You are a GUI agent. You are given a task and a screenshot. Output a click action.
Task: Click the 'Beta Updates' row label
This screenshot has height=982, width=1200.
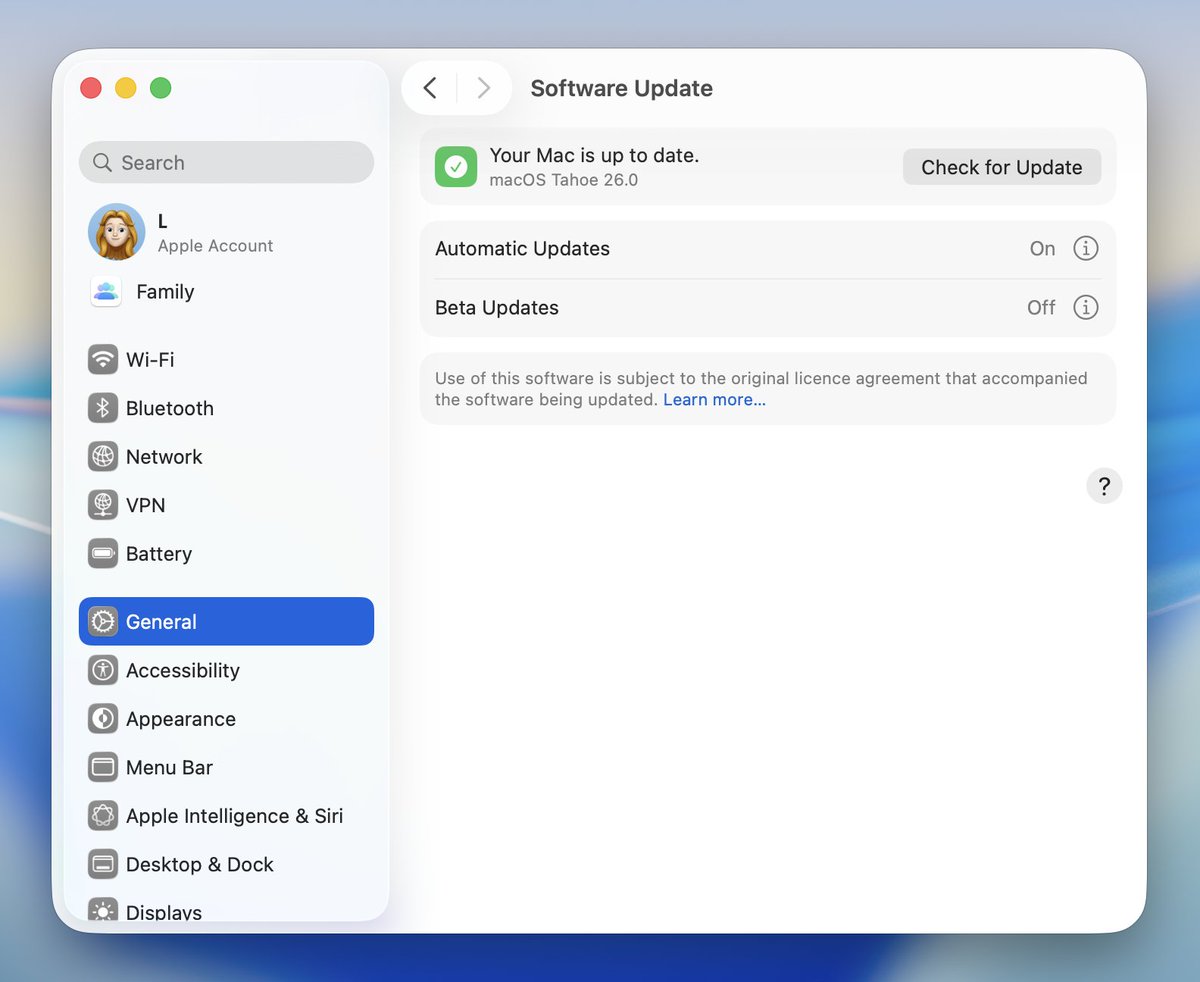pos(497,308)
